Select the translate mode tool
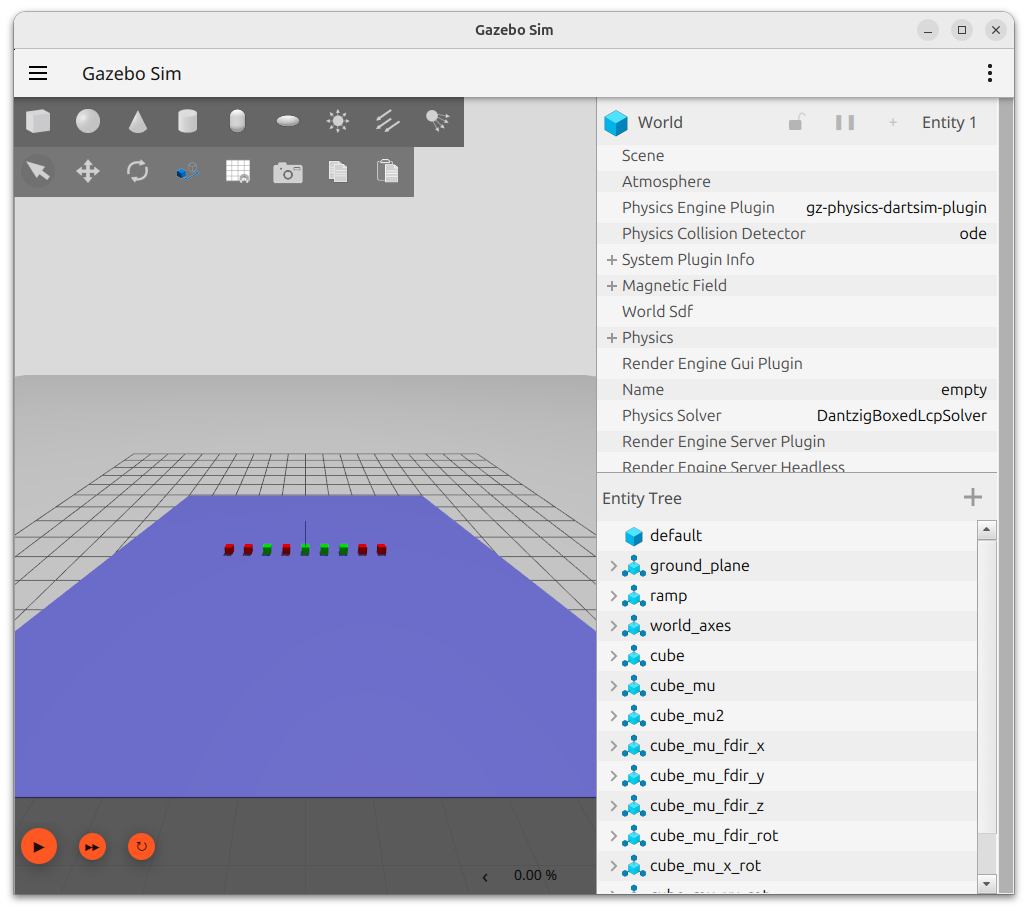1028x911 pixels. pyautogui.click(x=88, y=172)
